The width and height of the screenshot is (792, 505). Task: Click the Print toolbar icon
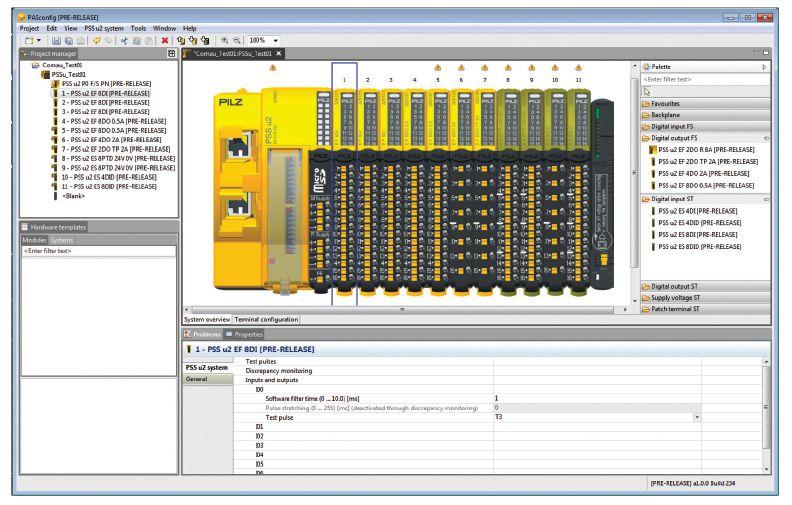(80, 40)
